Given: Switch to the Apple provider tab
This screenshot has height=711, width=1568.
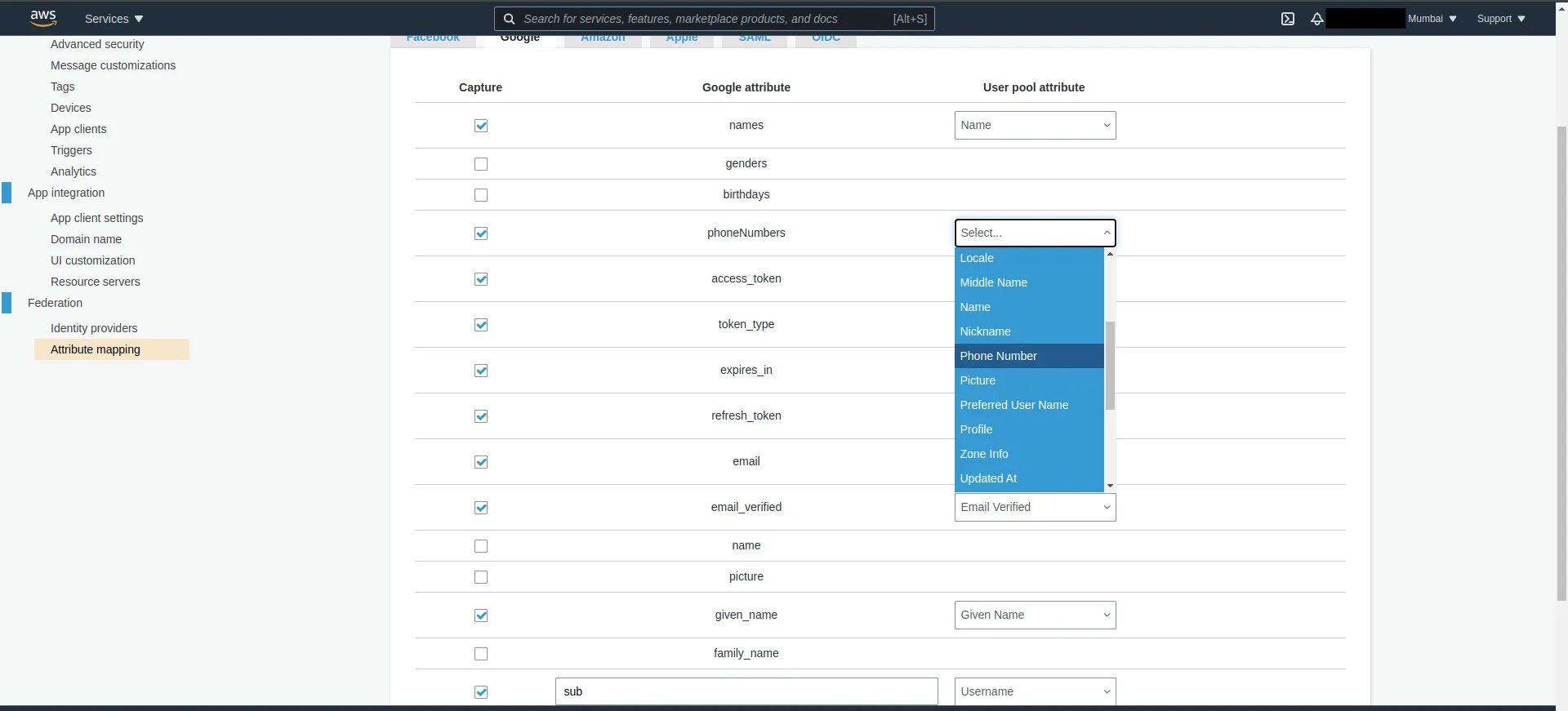Looking at the screenshot, I should pos(682,39).
